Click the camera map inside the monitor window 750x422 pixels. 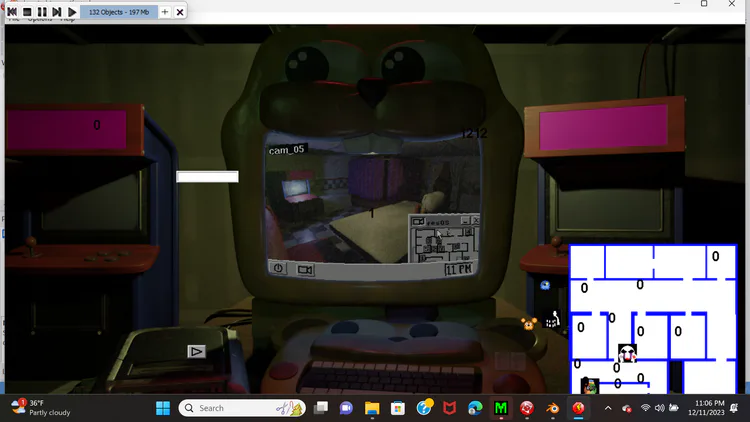point(444,244)
